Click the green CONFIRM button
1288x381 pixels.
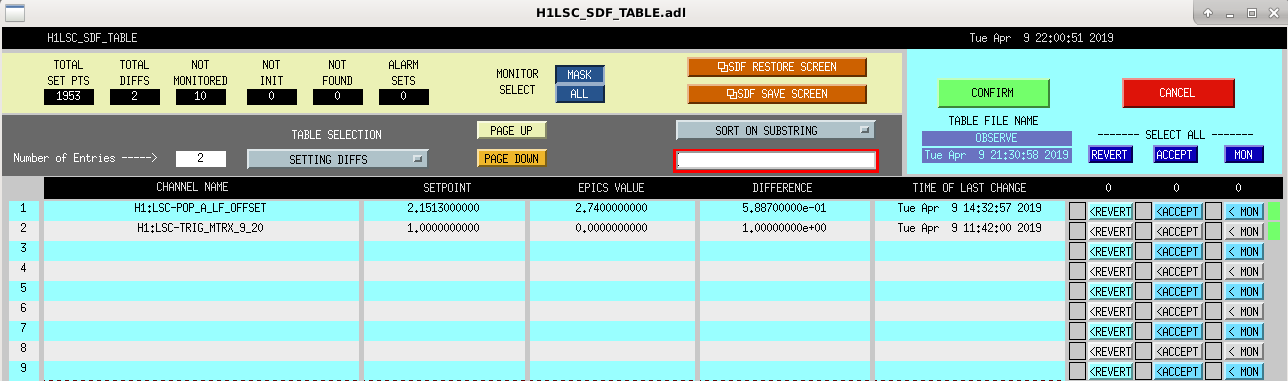click(993, 93)
